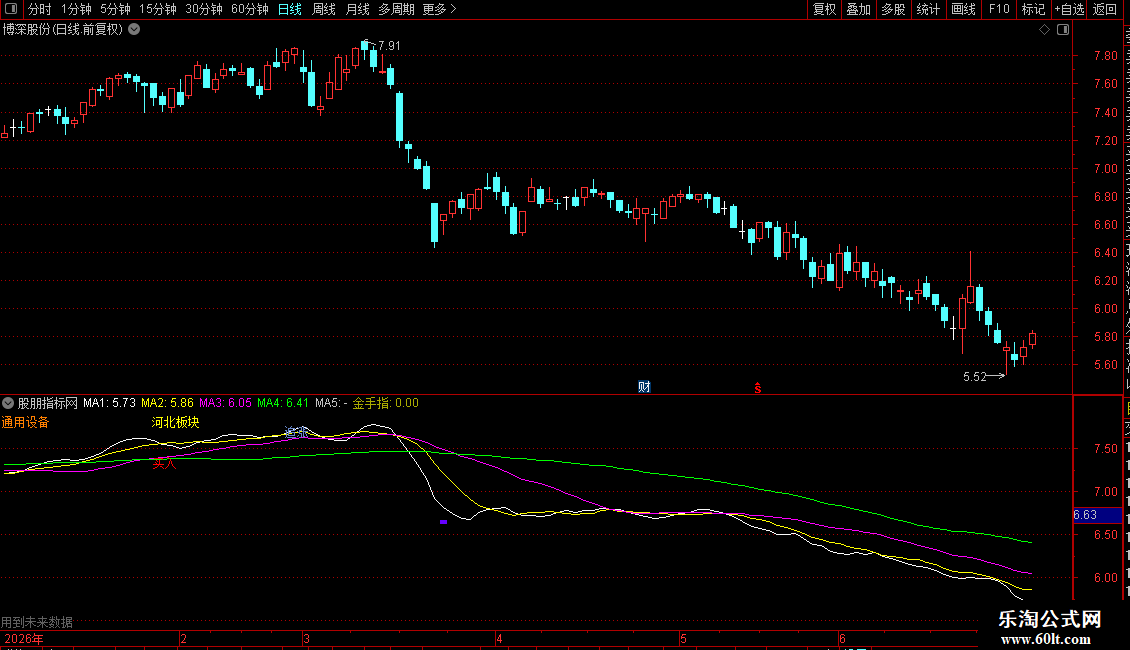Select the 日线 daily tab
Viewport: 1130px width, 650px height.
tap(290, 9)
